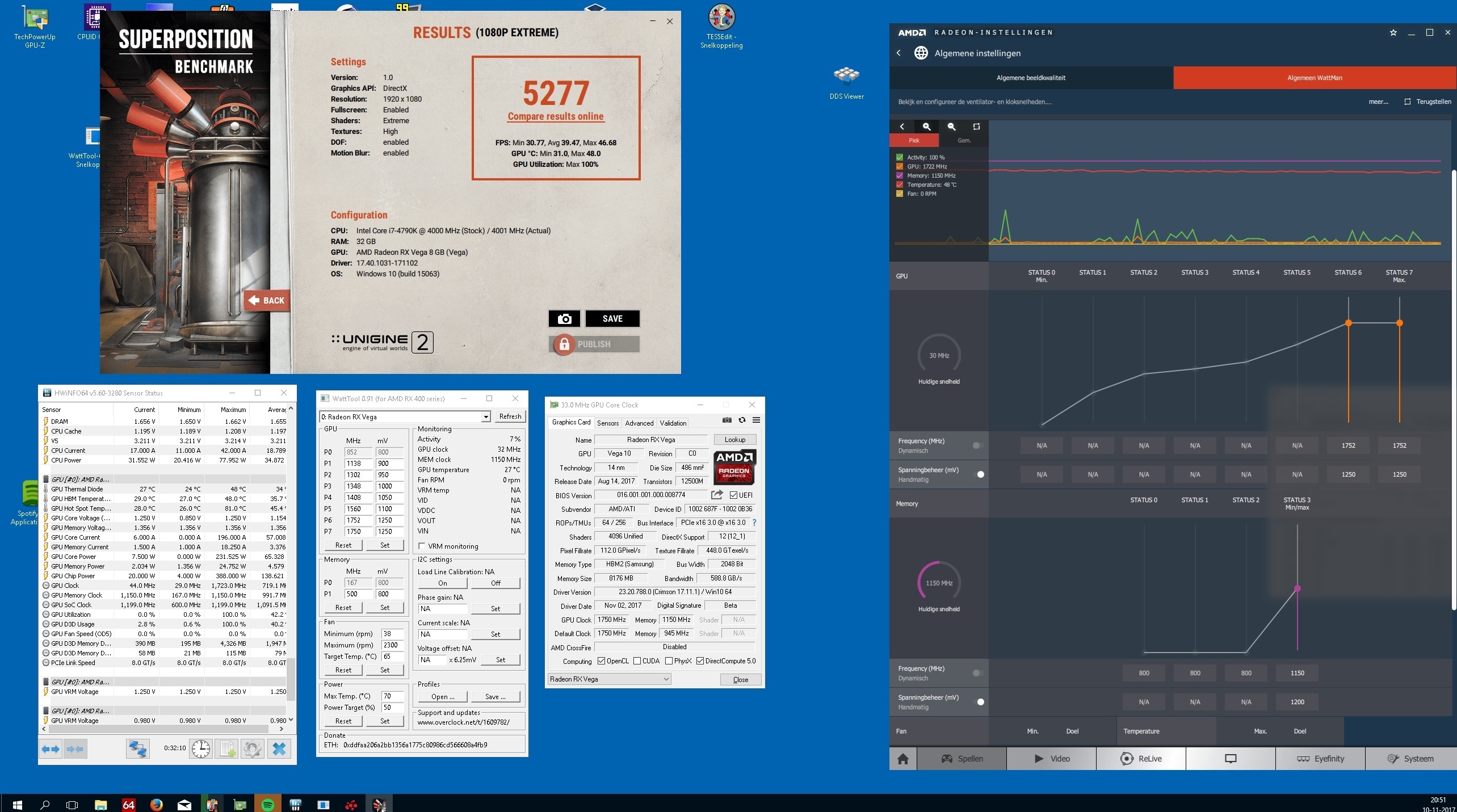Click the Radeon Settings home icon
Viewport: 1457px width, 812px height.
[903, 759]
